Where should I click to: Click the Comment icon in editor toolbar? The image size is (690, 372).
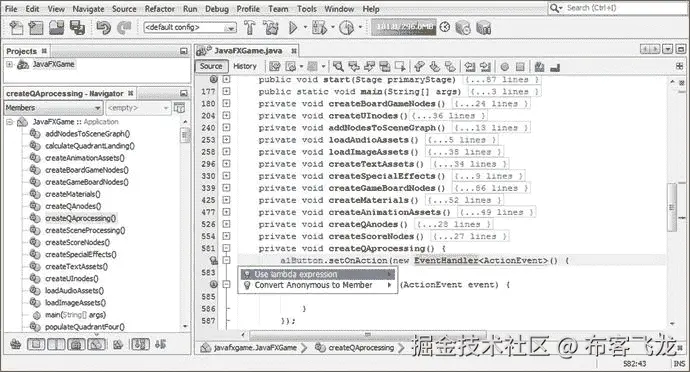pyautogui.click(x=540, y=66)
